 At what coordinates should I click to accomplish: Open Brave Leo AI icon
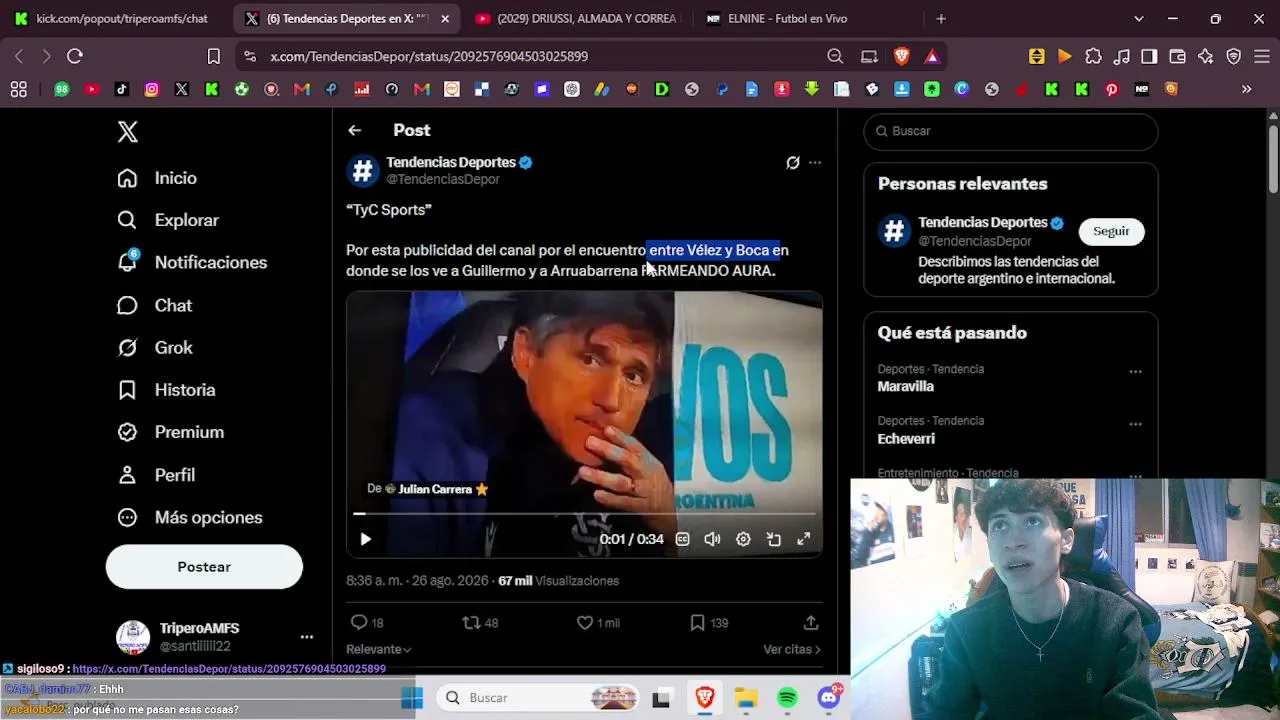pyautogui.click(x=1206, y=57)
